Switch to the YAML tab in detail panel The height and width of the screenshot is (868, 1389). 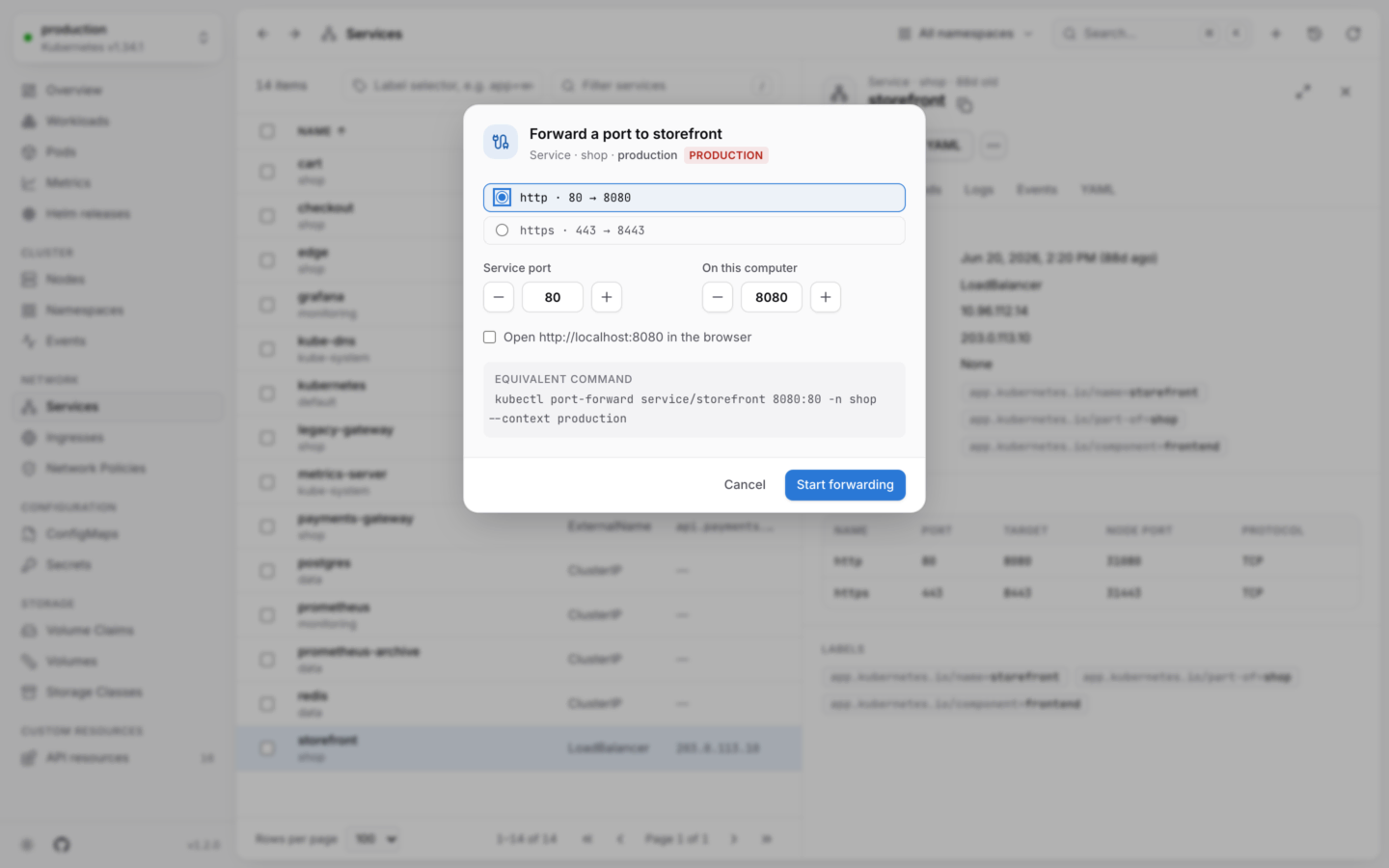pos(1097,190)
